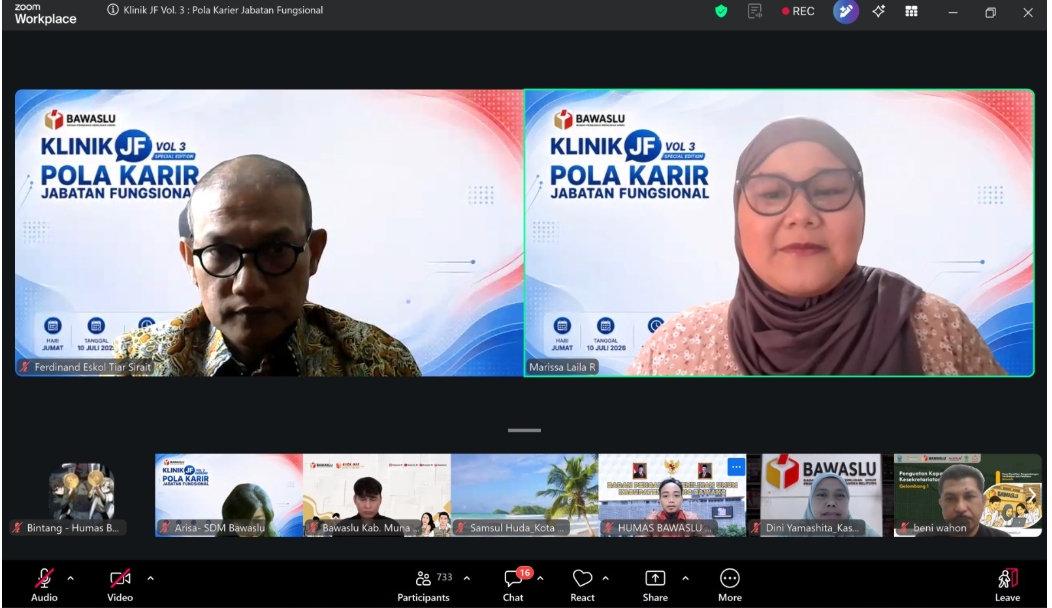Click the Marissa Laila R name label
Screen dimensions: 1052x608
tap(562, 367)
